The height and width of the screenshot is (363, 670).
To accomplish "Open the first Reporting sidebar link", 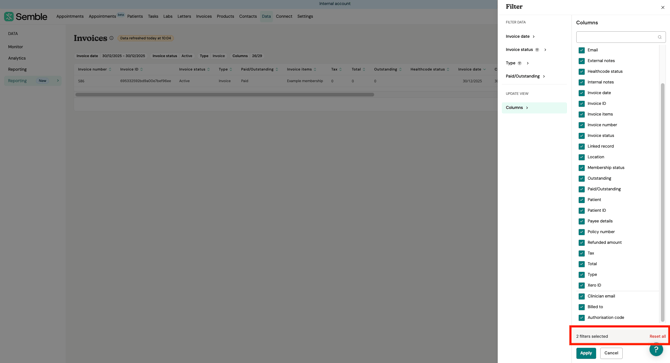I will pyautogui.click(x=17, y=69).
